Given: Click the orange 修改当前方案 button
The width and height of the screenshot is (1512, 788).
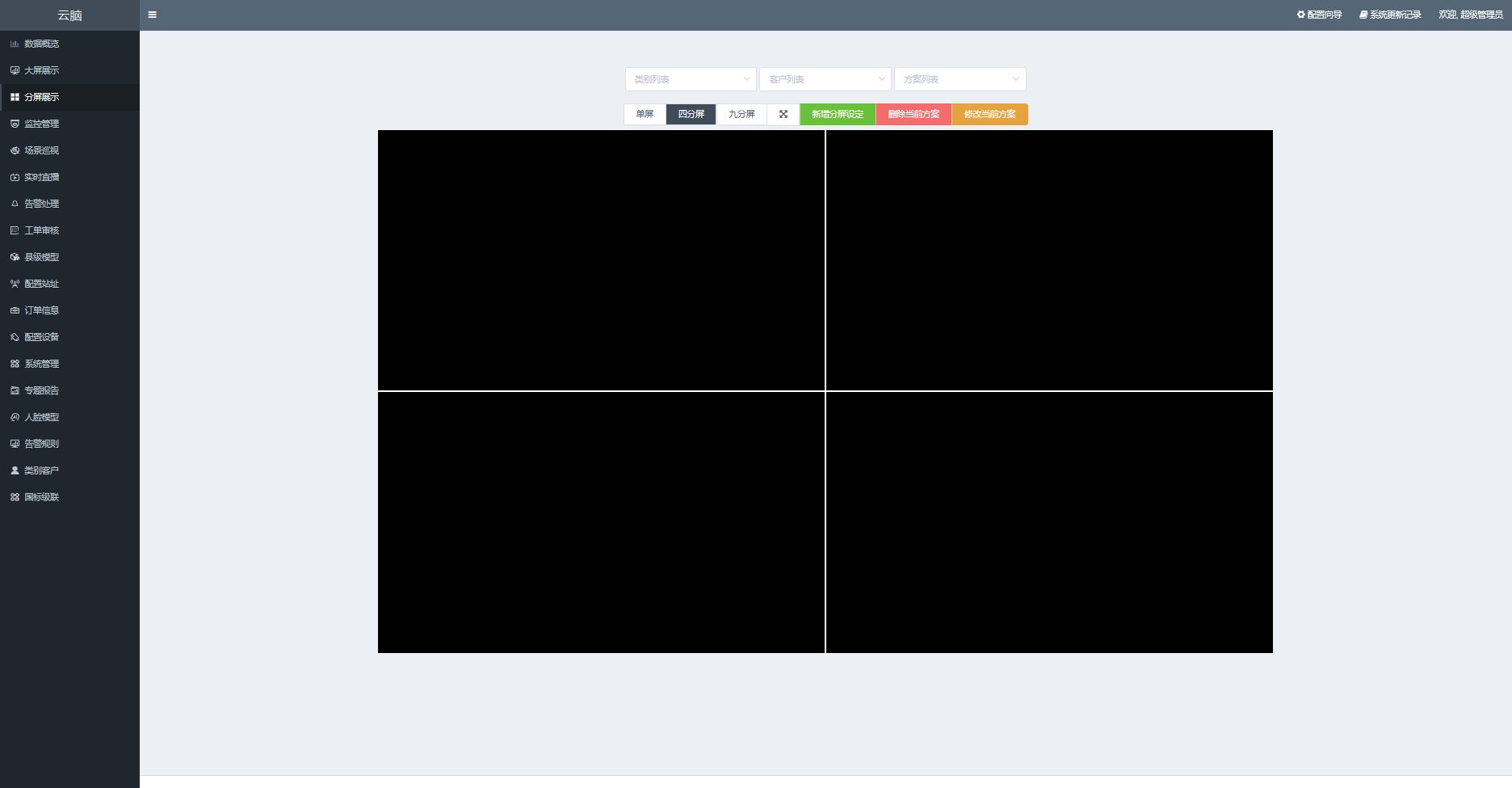Looking at the screenshot, I should coord(990,114).
